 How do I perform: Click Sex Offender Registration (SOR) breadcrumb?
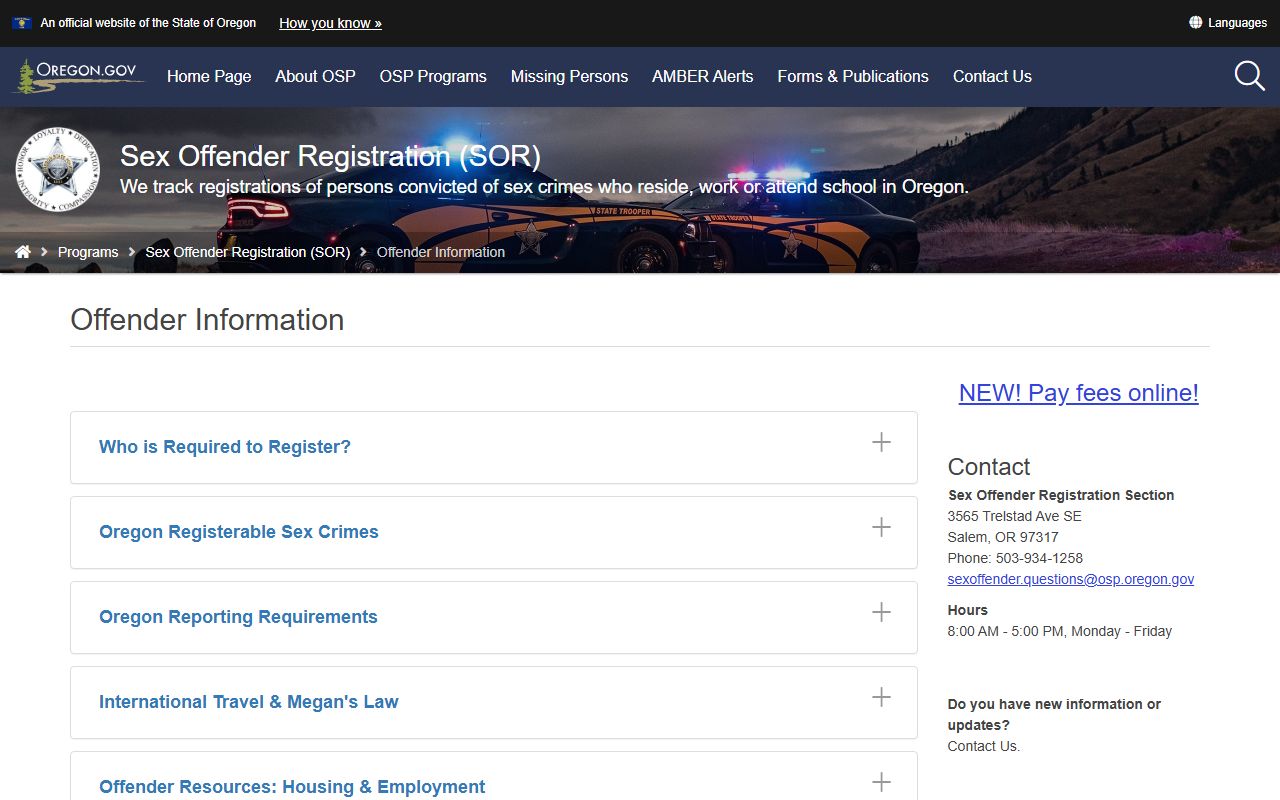click(x=247, y=252)
